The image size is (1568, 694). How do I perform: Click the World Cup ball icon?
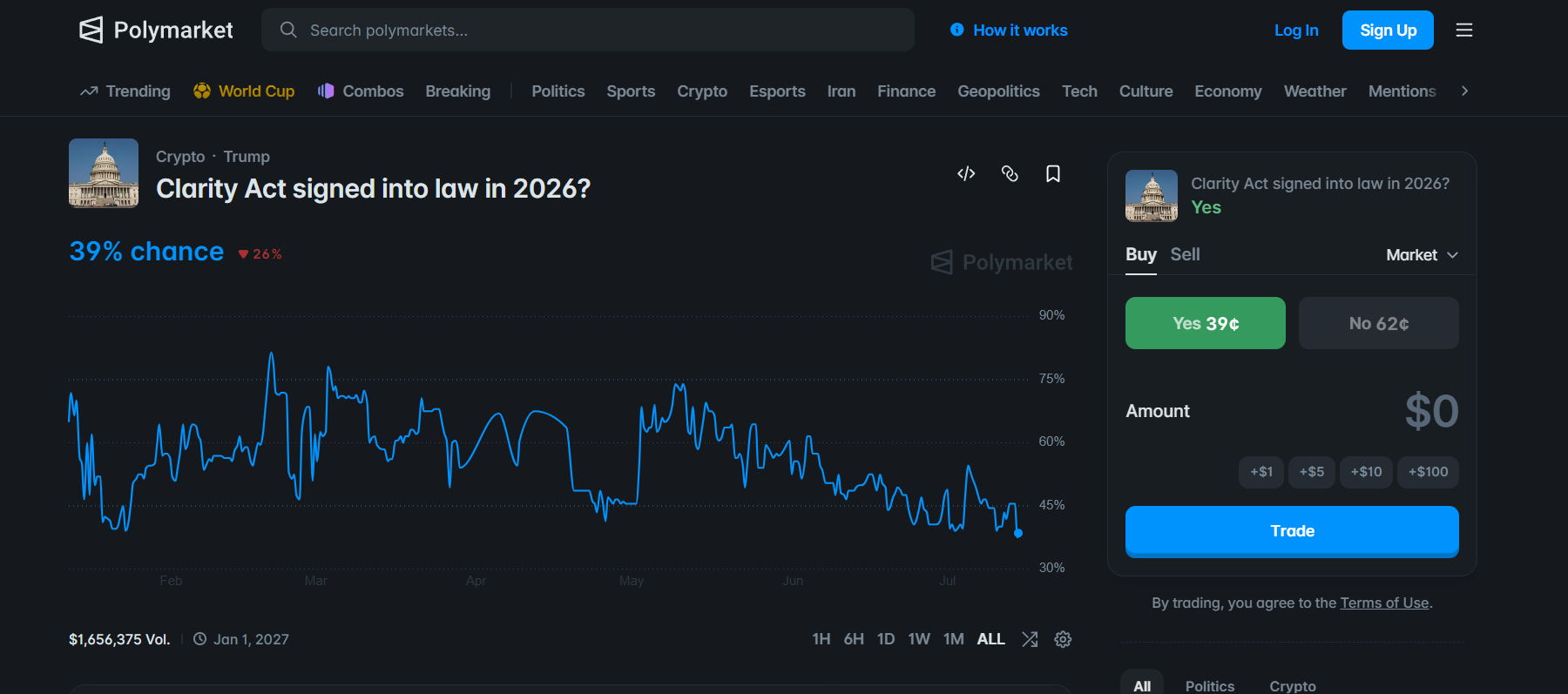tap(202, 91)
